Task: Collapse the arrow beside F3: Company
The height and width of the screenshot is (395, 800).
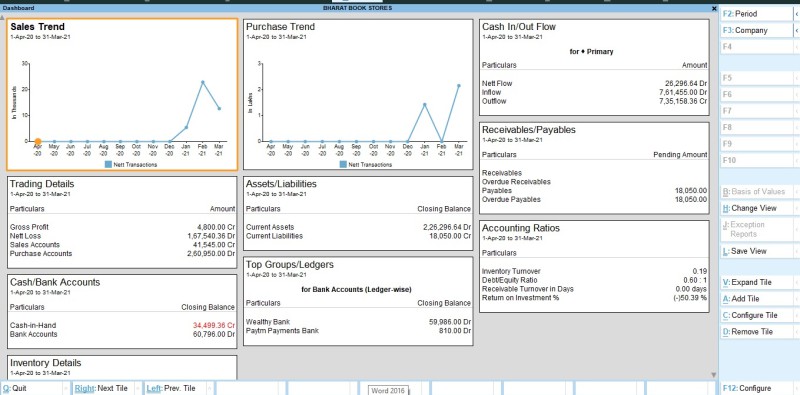Action: point(796,31)
